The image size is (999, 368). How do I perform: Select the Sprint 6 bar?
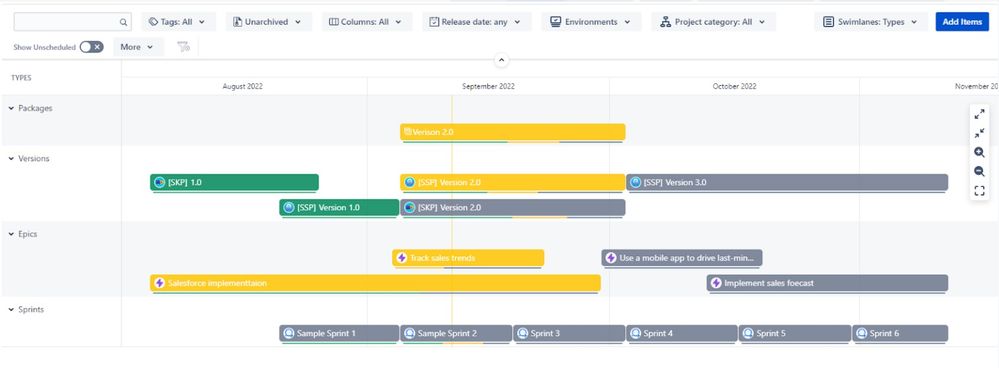point(900,333)
